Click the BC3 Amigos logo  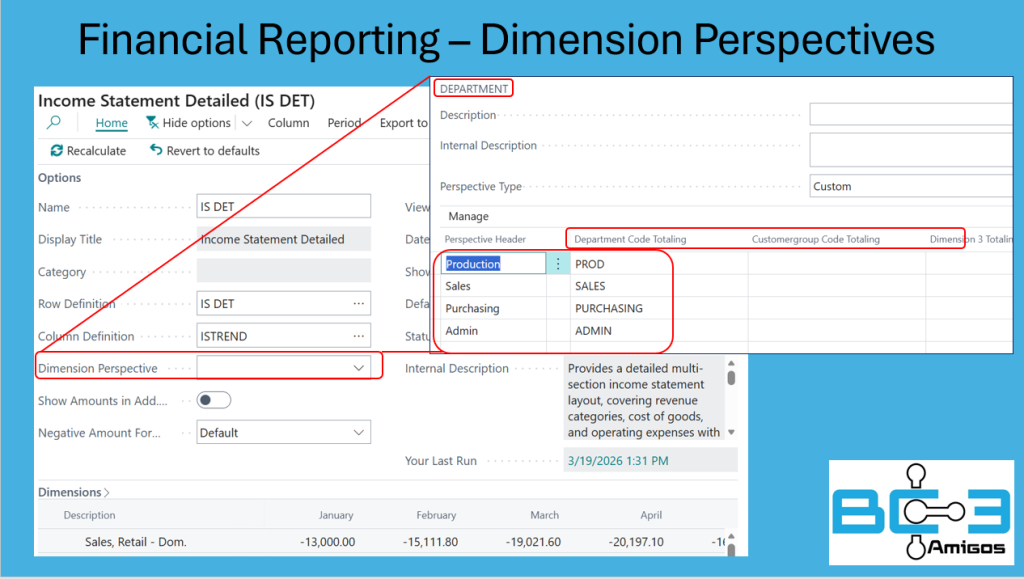pyautogui.click(x=920, y=512)
